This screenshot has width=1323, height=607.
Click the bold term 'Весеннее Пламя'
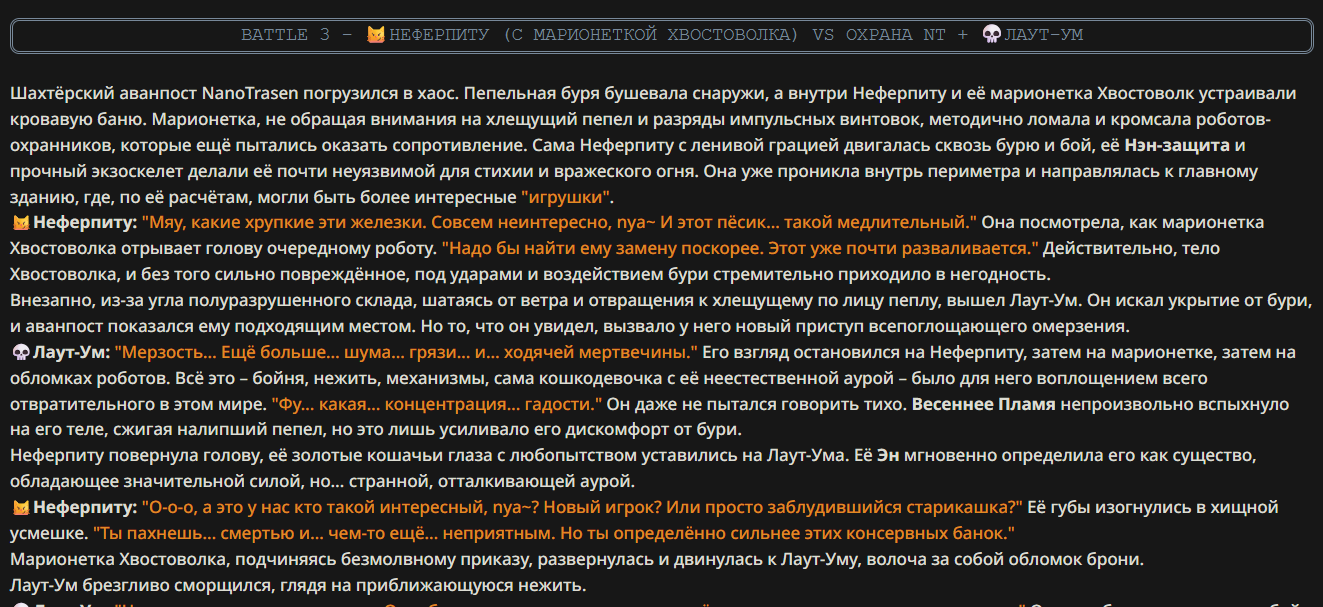pyautogui.click(x=983, y=404)
